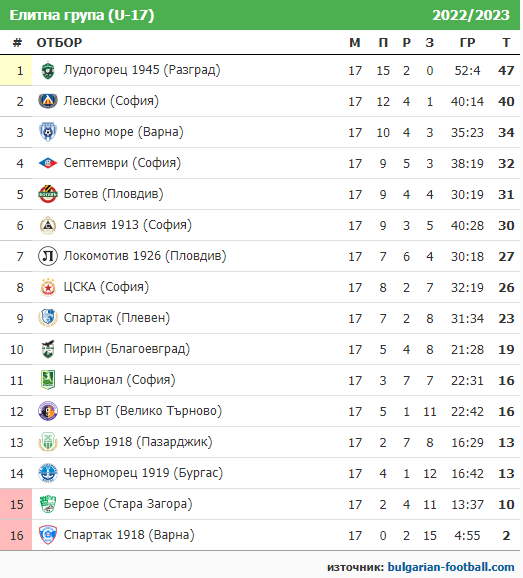Click the Levski Sofia club crest
Image resolution: width=523 pixels, height=578 pixels.
(x=48, y=101)
